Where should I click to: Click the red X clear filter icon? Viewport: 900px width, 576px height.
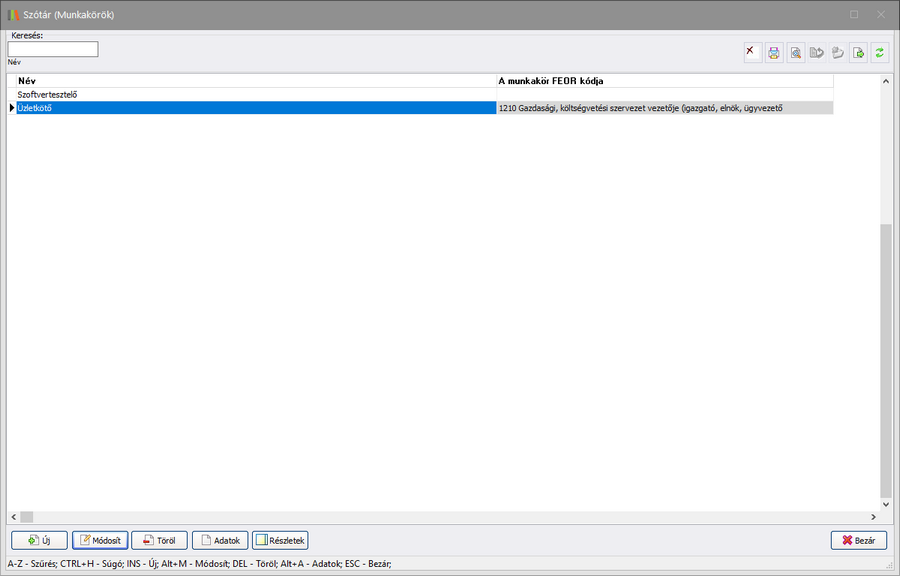pyautogui.click(x=752, y=53)
